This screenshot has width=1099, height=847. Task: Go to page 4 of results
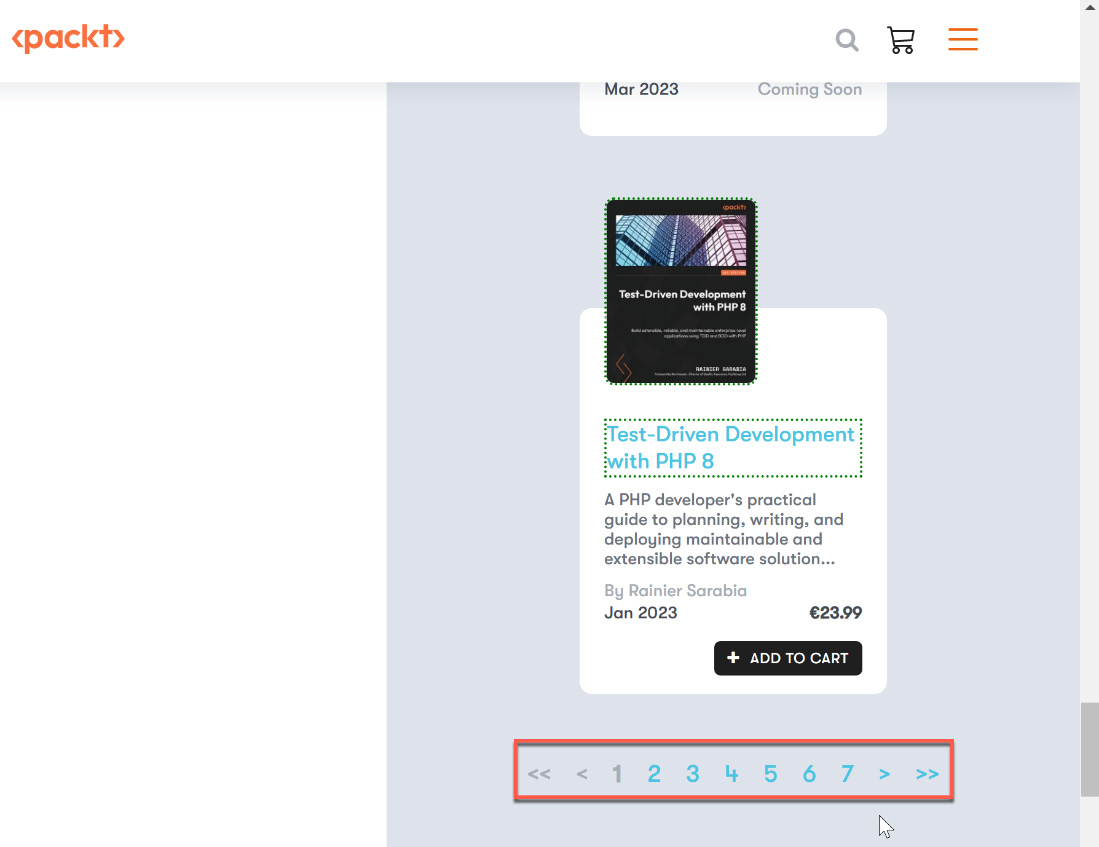click(732, 774)
